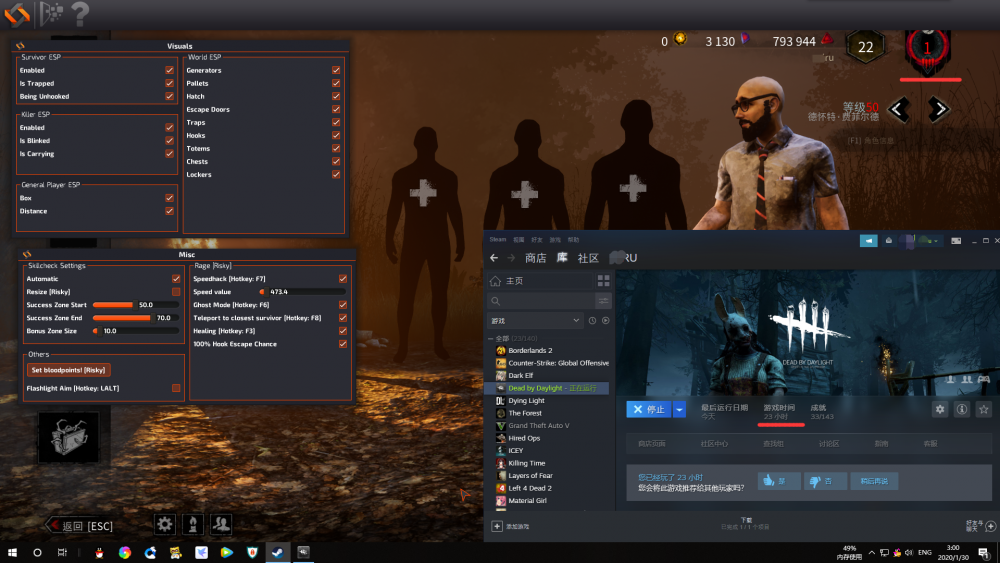Click the Steam icon on the Windows taskbar

point(277,553)
